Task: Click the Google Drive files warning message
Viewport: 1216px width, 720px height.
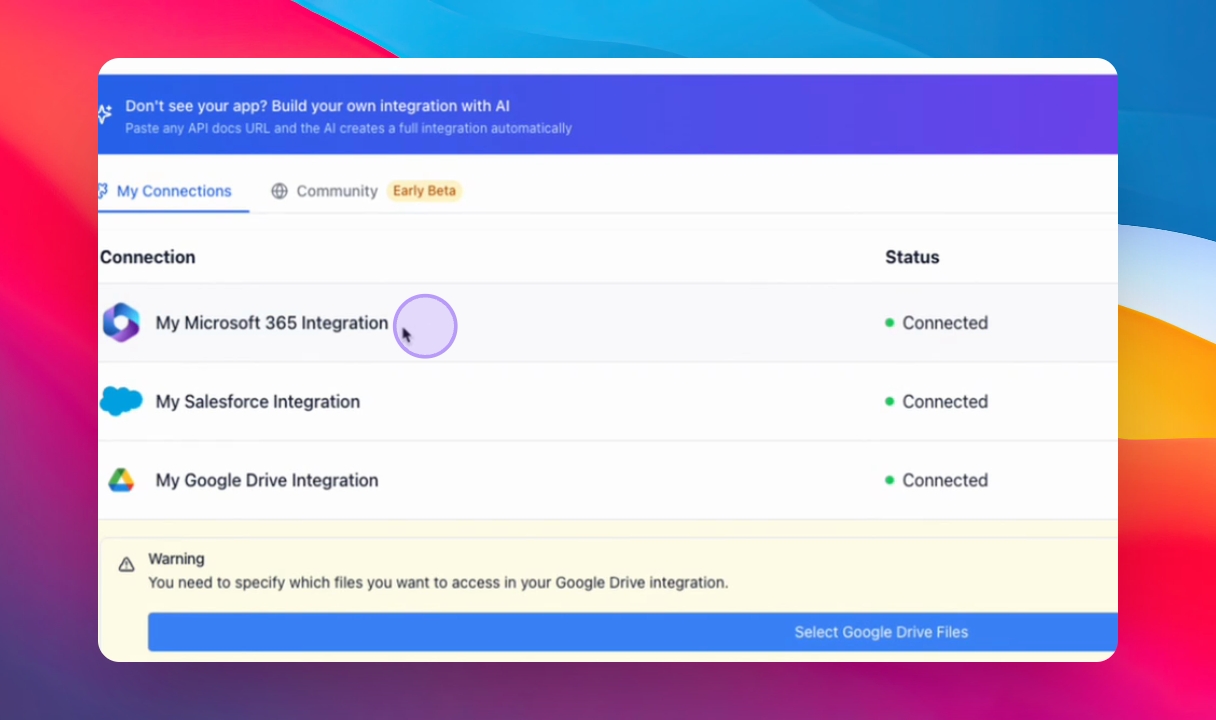Action: click(x=438, y=582)
